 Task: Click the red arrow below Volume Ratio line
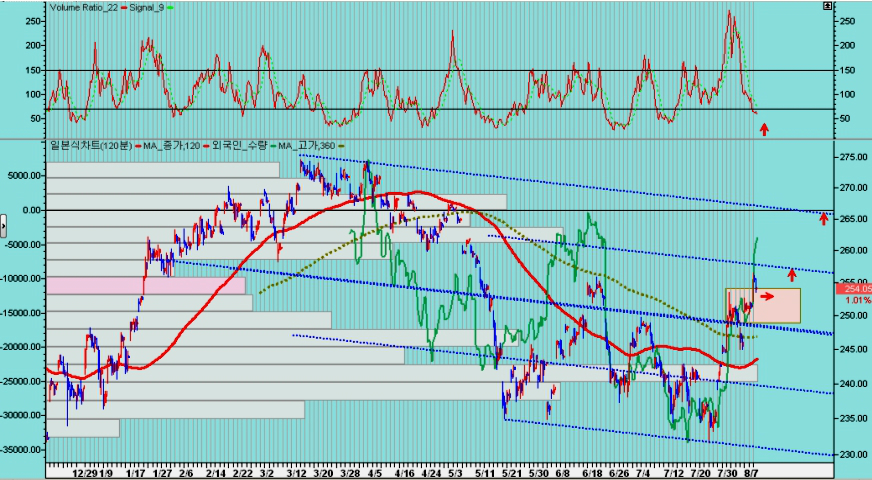click(765, 130)
